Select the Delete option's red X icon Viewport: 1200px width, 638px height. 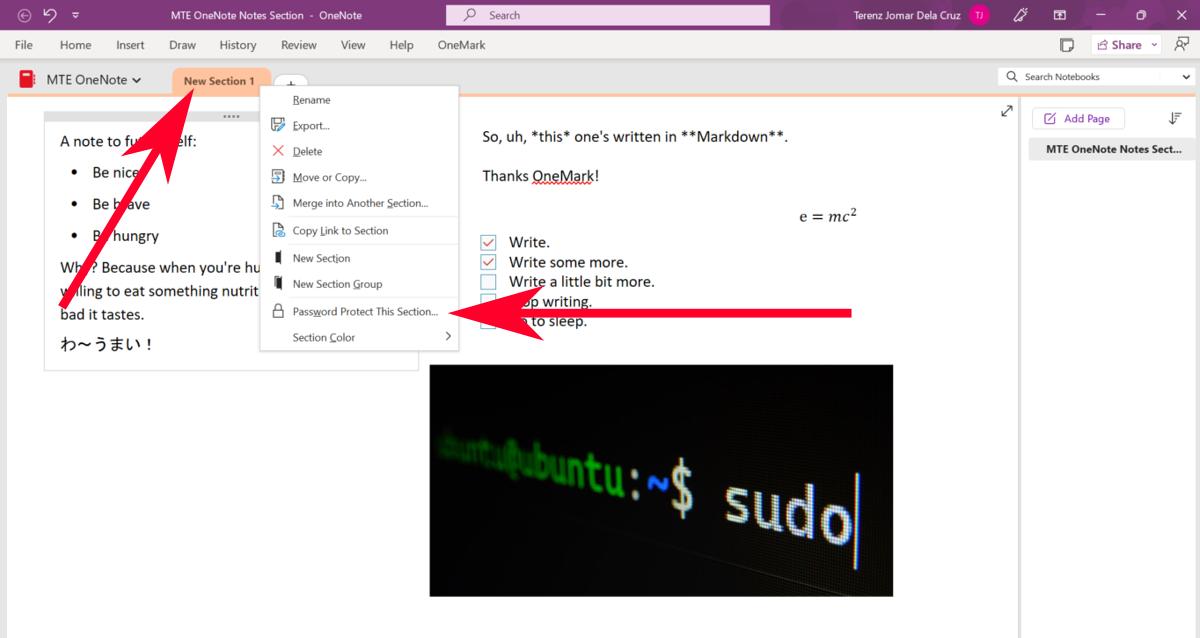[x=278, y=151]
